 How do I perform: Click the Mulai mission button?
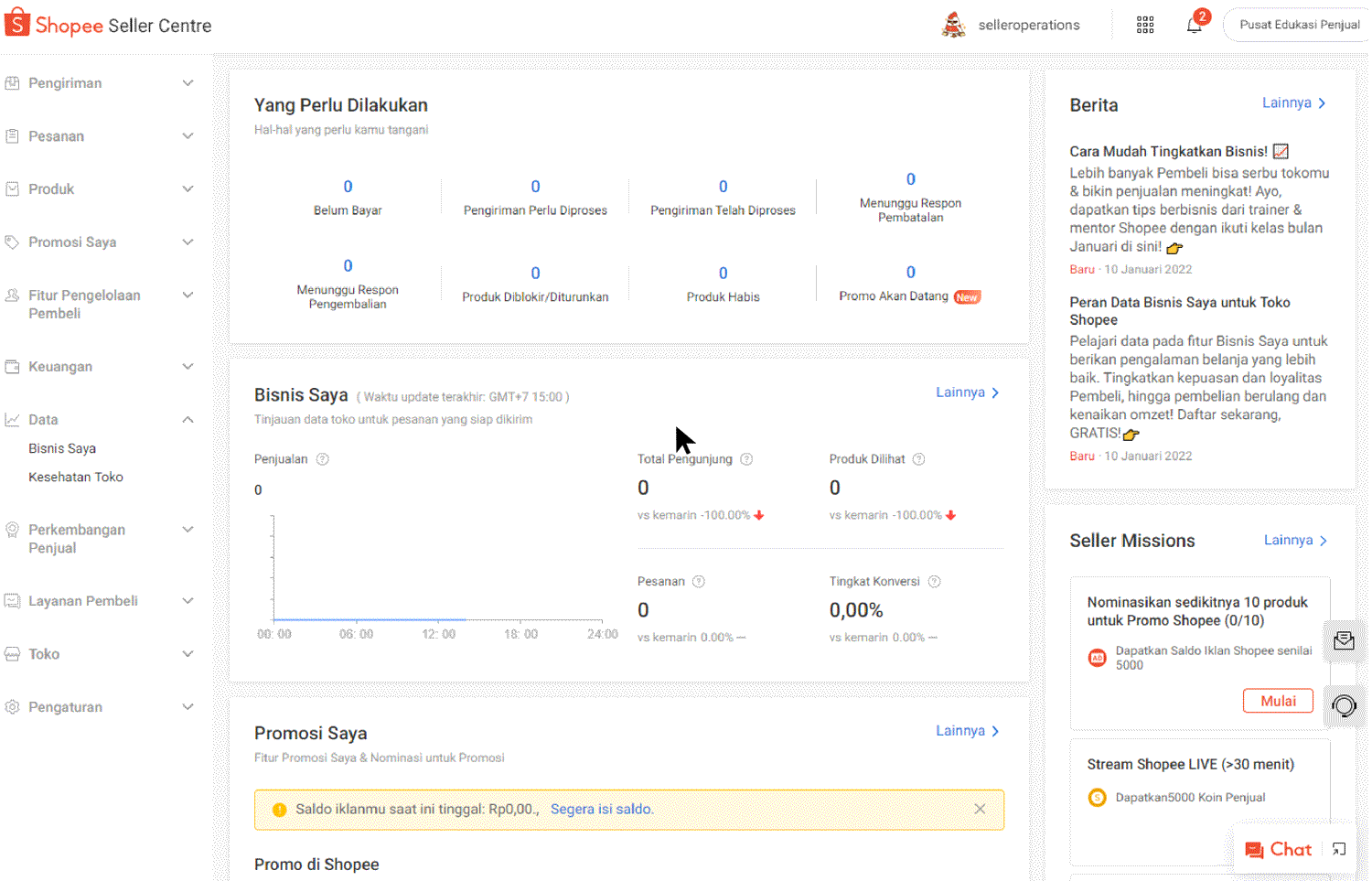point(1278,701)
